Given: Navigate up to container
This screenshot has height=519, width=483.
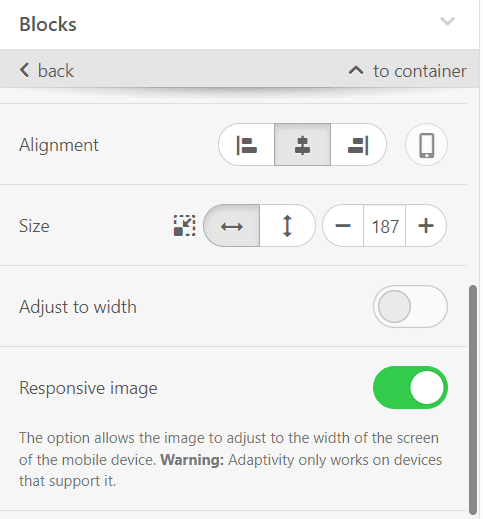Looking at the screenshot, I should pos(407,71).
